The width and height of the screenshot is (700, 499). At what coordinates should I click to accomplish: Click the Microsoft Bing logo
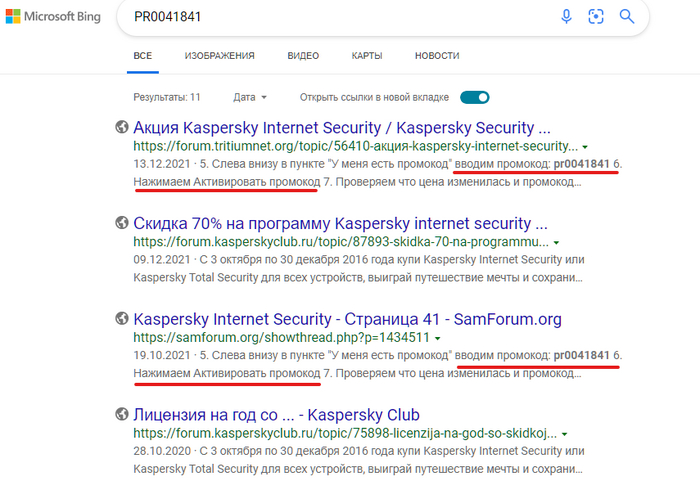56,17
